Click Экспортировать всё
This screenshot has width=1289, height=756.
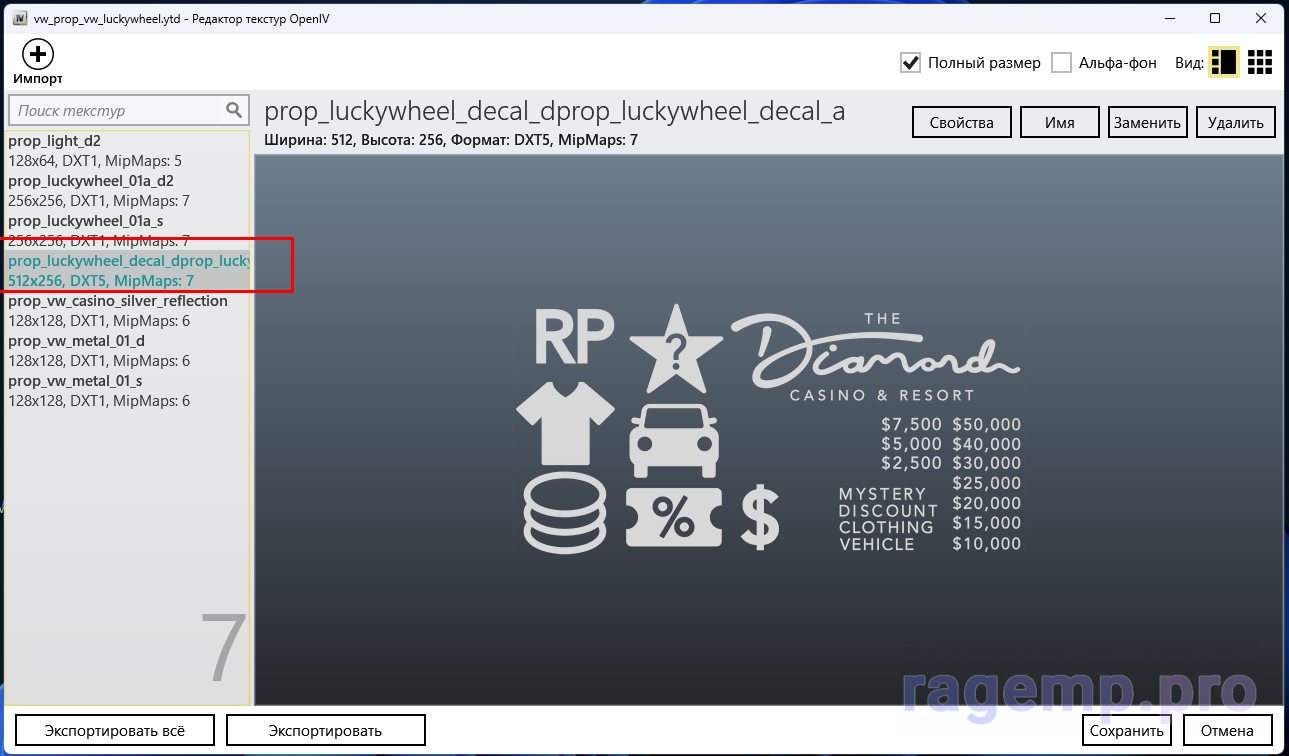pos(115,730)
